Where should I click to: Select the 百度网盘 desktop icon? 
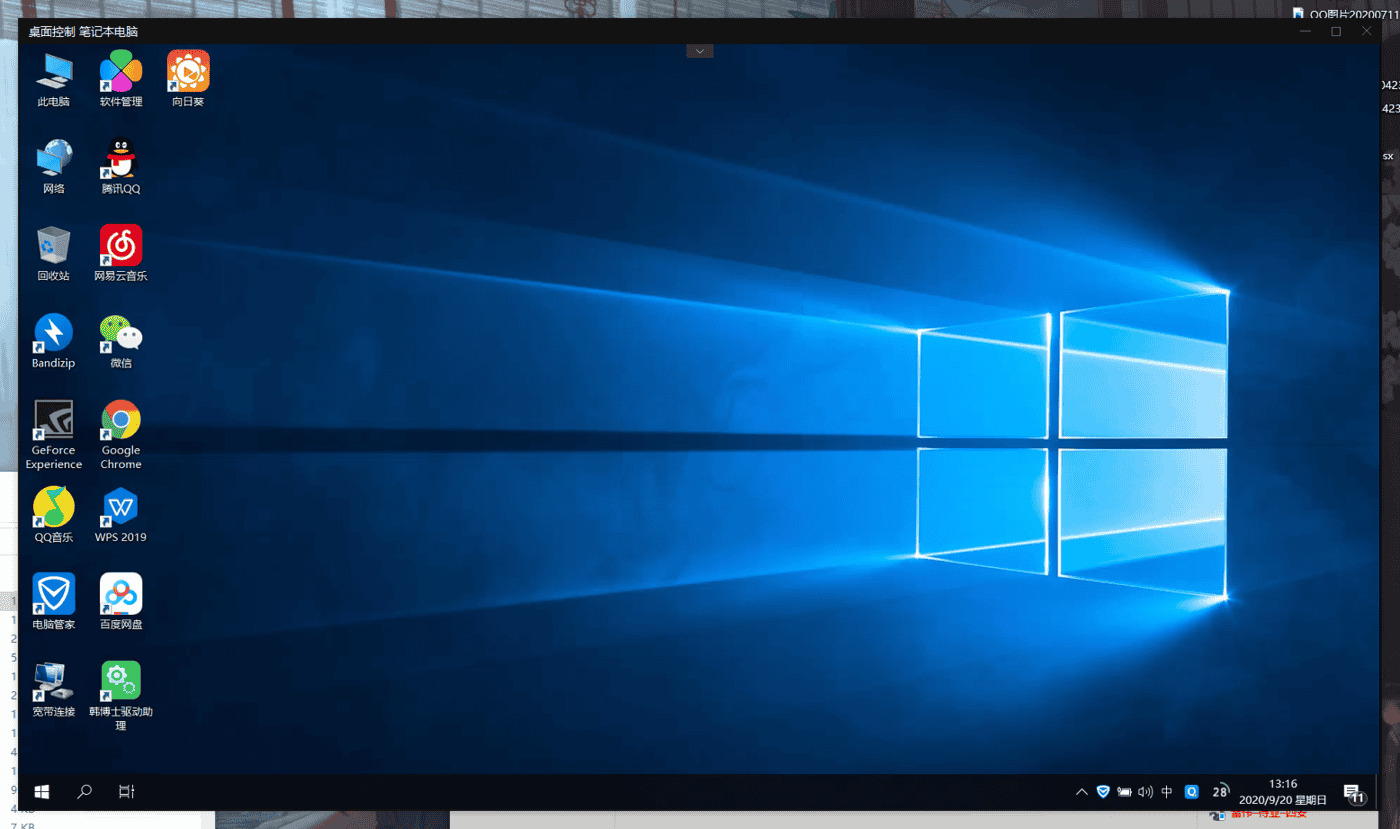[121, 596]
